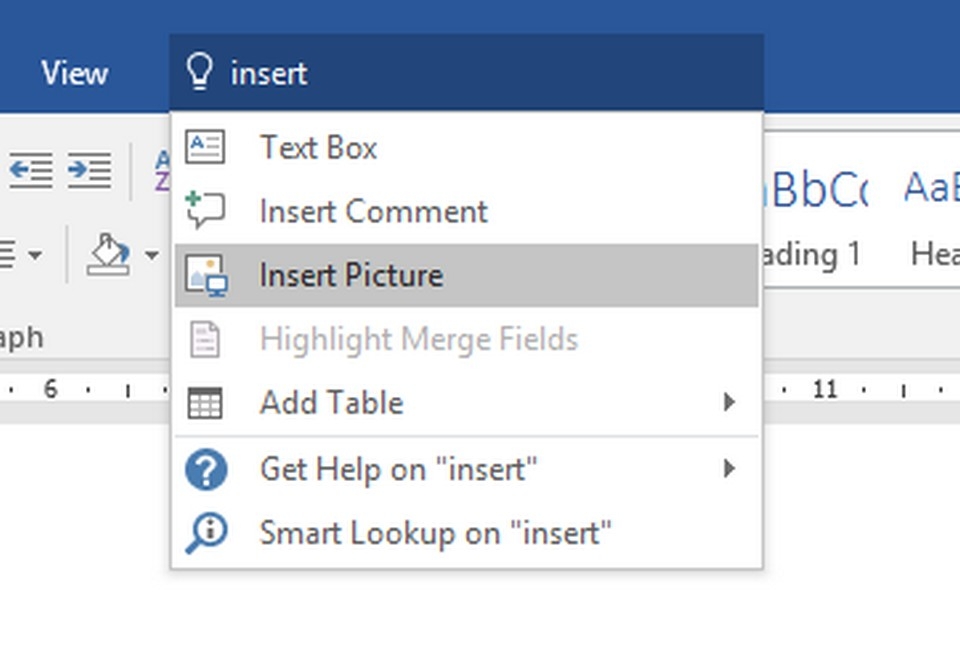
Task: Open the View ribbon tab
Action: click(x=74, y=73)
